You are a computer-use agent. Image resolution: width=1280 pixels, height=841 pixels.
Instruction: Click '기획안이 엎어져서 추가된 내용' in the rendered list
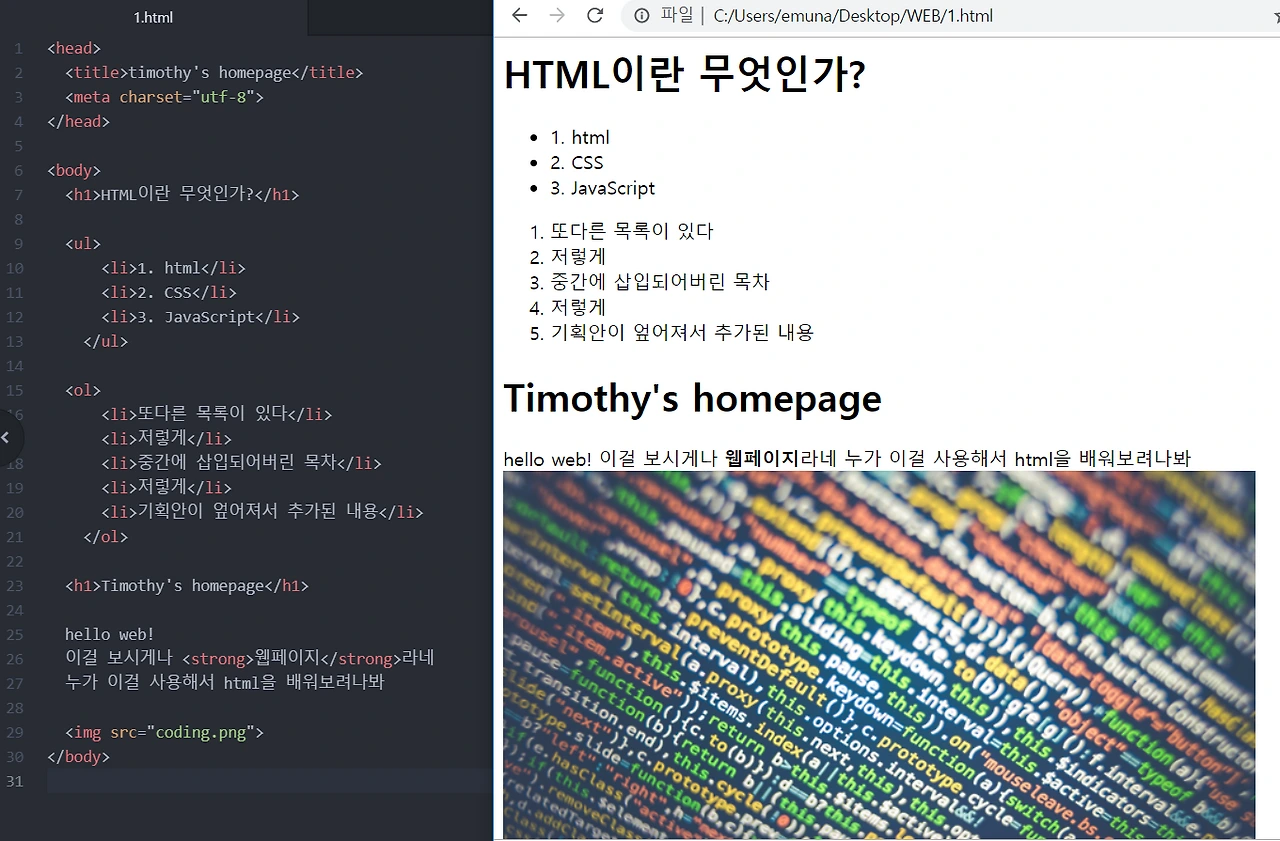point(682,333)
